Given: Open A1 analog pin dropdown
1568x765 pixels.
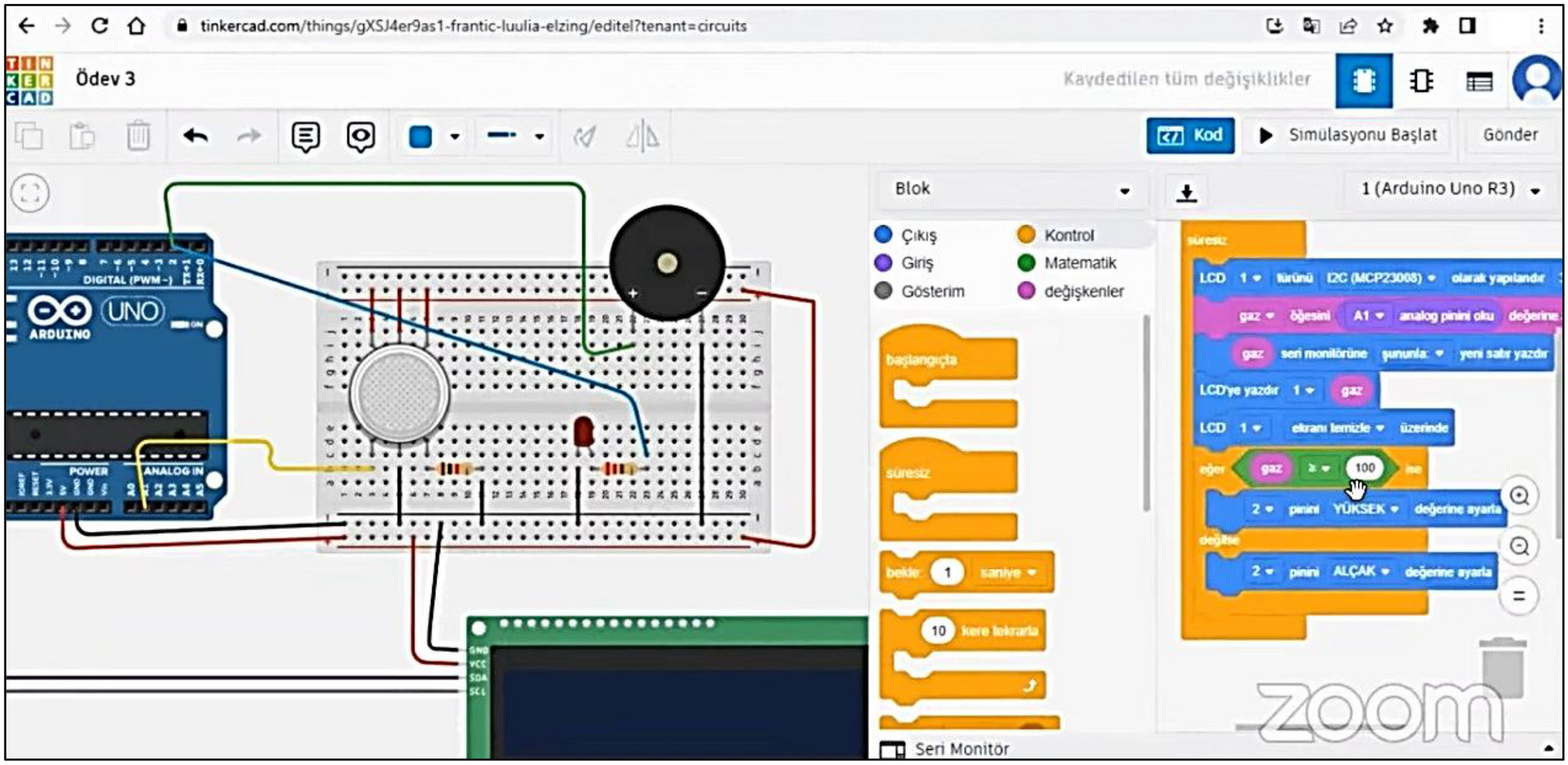Looking at the screenshot, I should point(1380,315).
